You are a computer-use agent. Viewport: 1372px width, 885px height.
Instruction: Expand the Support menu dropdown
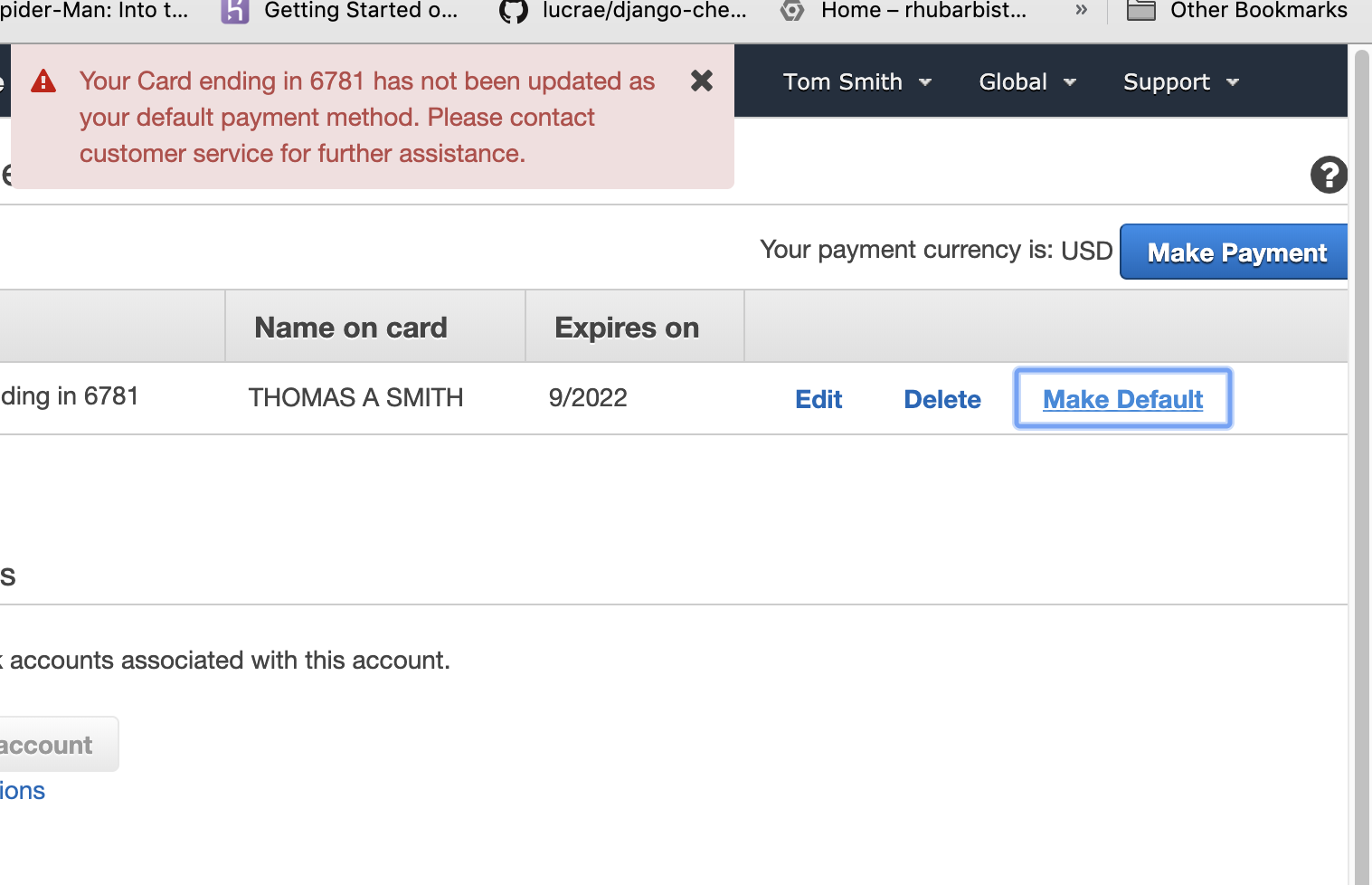[1180, 82]
